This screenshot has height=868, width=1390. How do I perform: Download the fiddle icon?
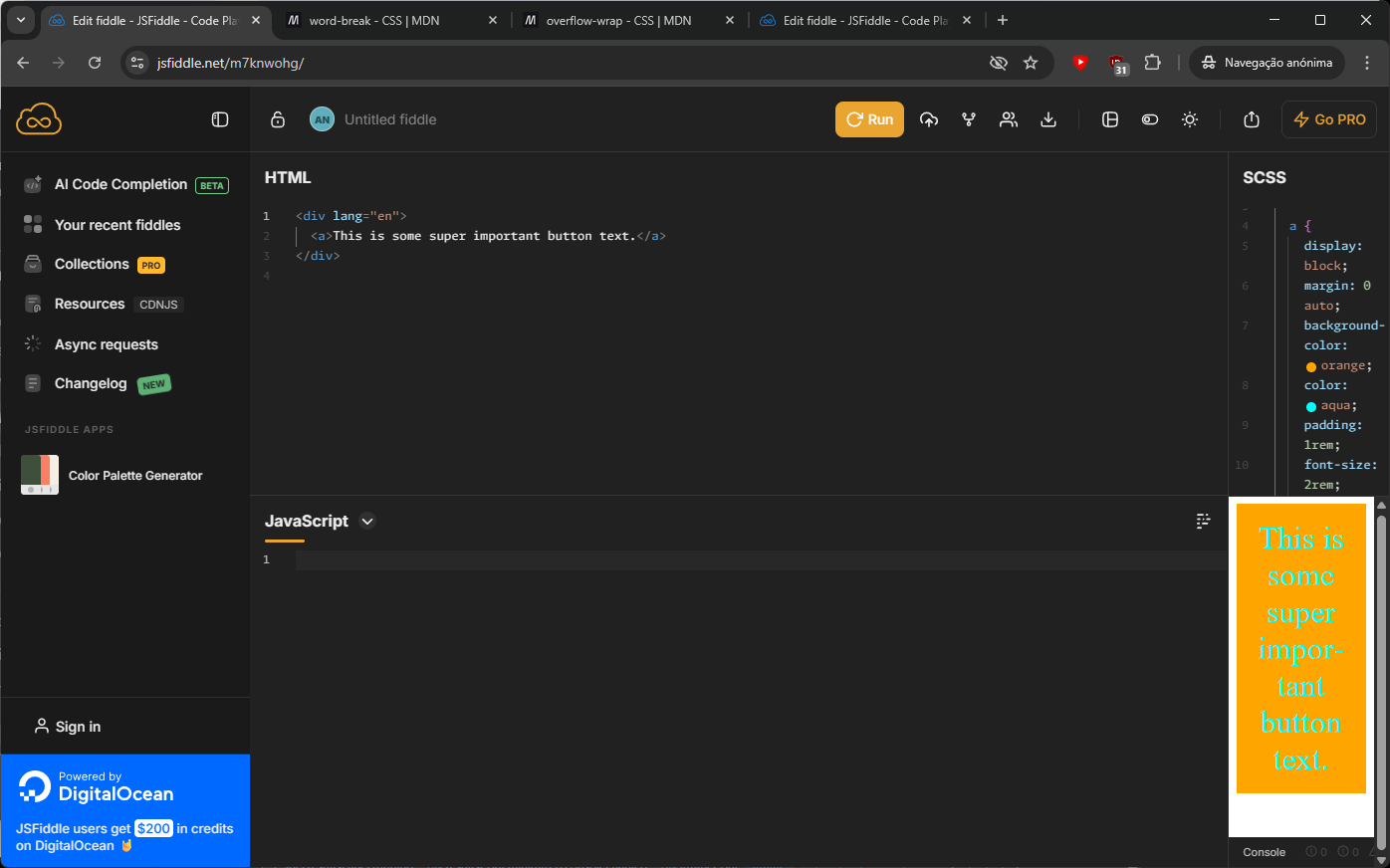click(x=1048, y=119)
